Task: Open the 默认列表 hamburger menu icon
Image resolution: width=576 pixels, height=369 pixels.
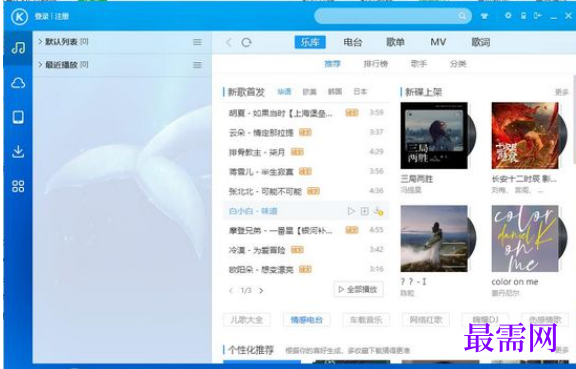Action: [197, 42]
